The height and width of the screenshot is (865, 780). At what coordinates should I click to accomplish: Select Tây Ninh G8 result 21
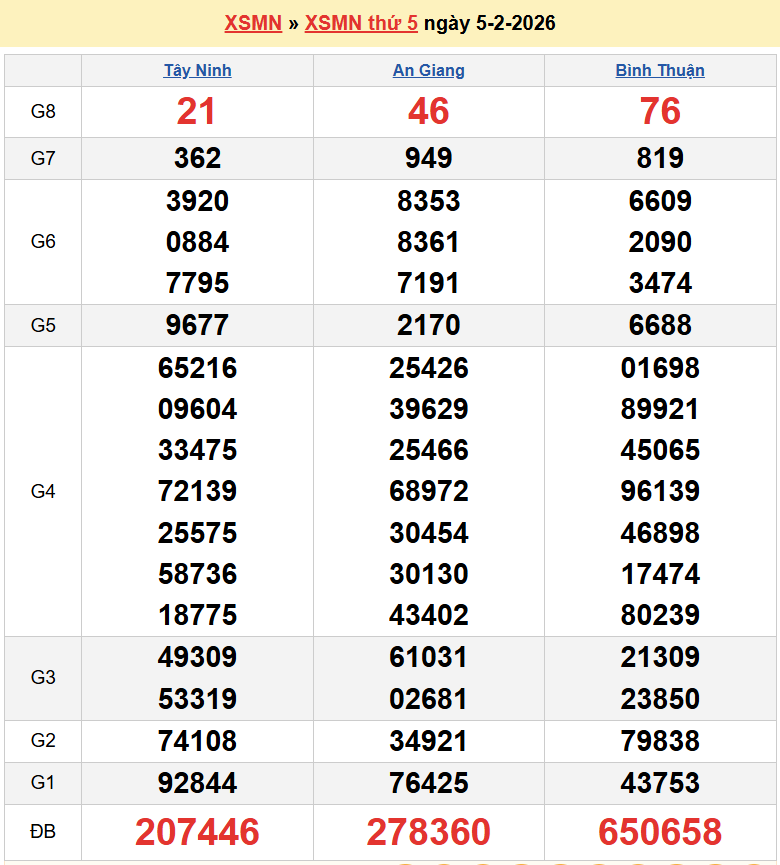click(x=197, y=112)
